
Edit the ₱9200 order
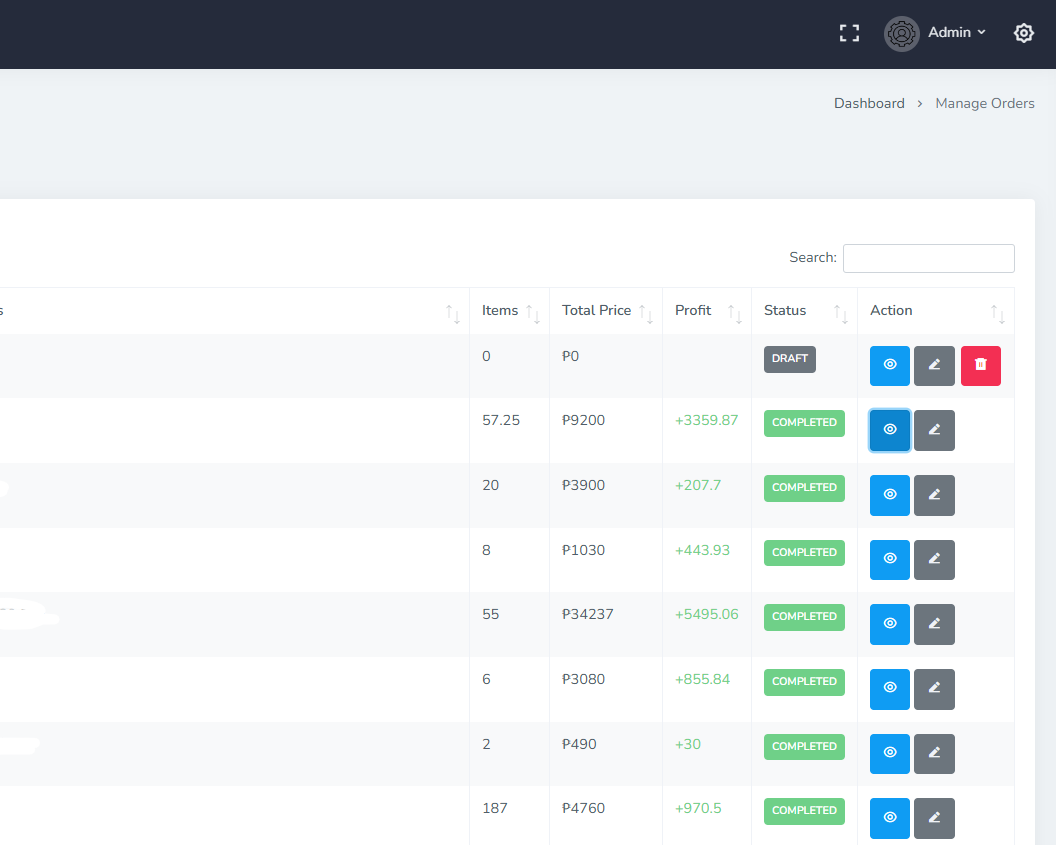click(934, 430)
